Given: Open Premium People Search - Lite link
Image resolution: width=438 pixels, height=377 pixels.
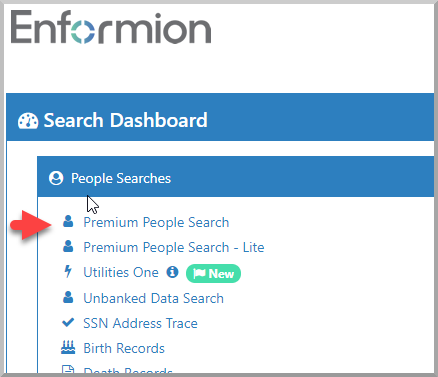Looking at the screenshot, I should (x=174, y=247).
